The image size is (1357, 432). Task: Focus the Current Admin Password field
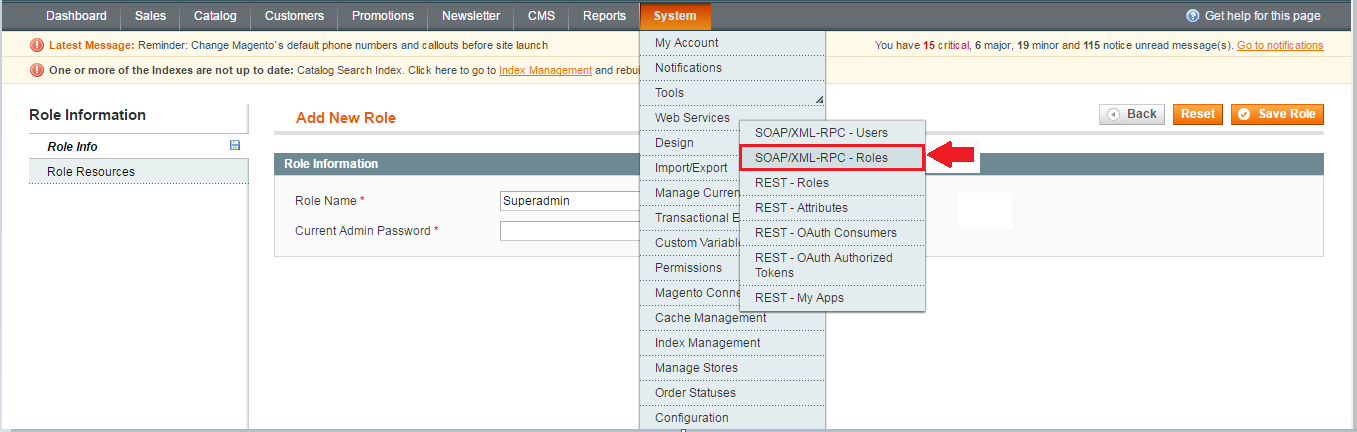569,231
